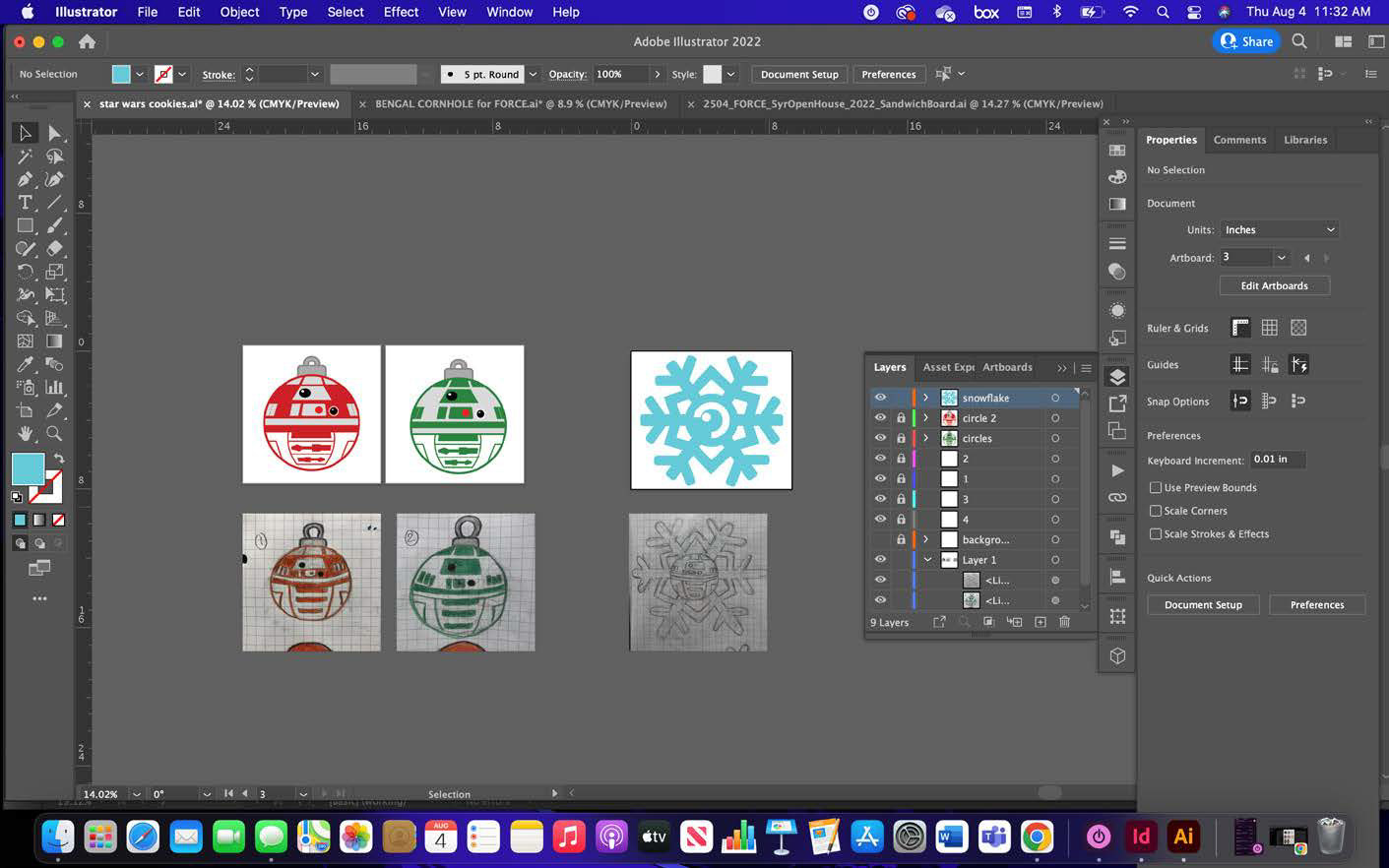Select the Rotate tool
The image size is (1389, 868).
pos(26,272)
